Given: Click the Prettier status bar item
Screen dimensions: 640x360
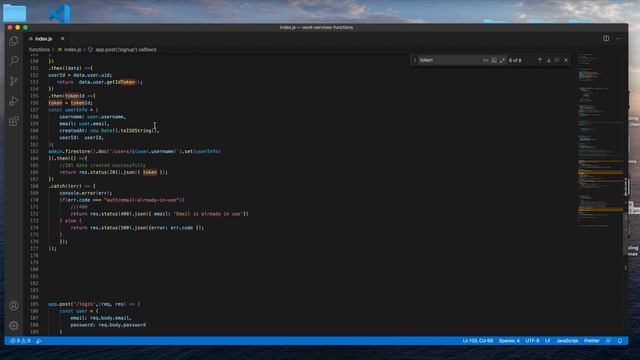Looking at the screenshot, I should point(591,340).
